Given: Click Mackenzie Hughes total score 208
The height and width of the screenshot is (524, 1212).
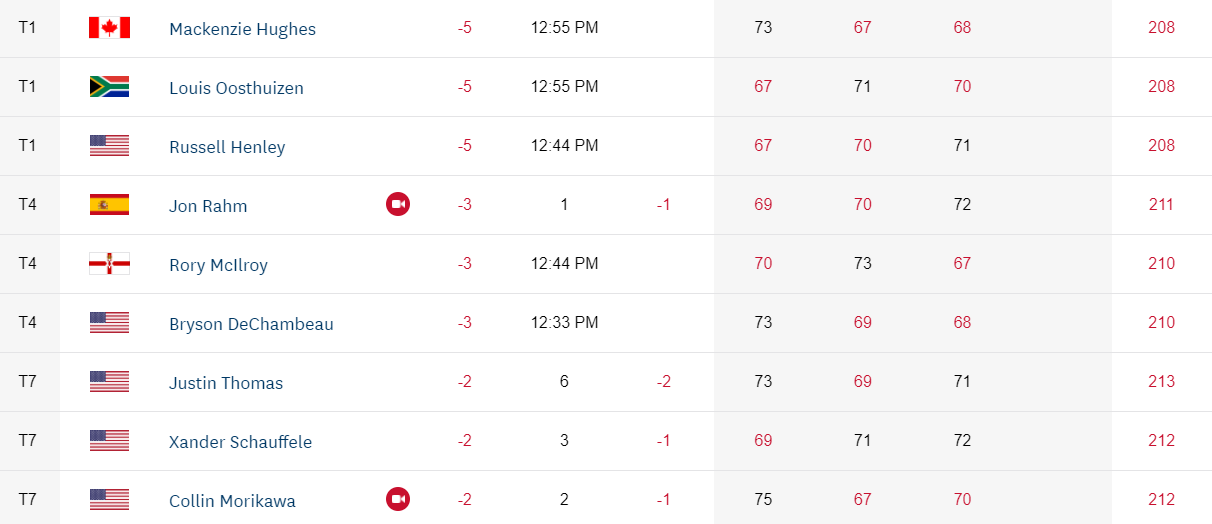Looking at the screenshot, I should [1161, 28].
